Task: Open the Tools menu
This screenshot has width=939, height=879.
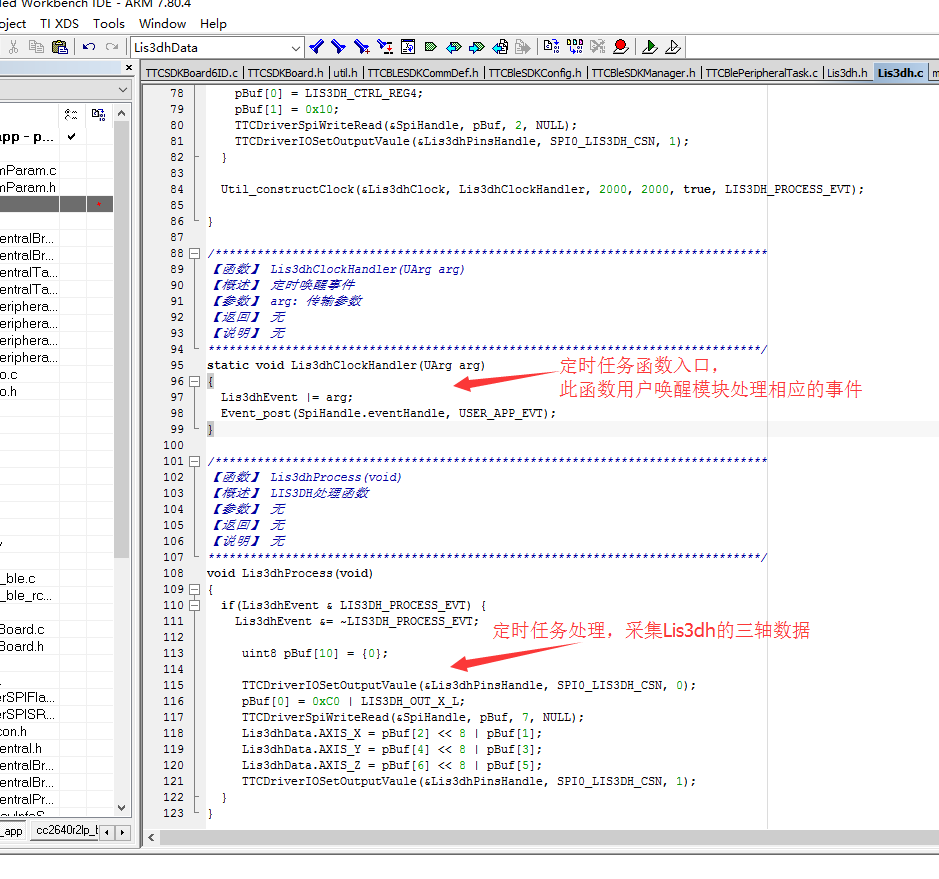Action: [x=109, y=23]
